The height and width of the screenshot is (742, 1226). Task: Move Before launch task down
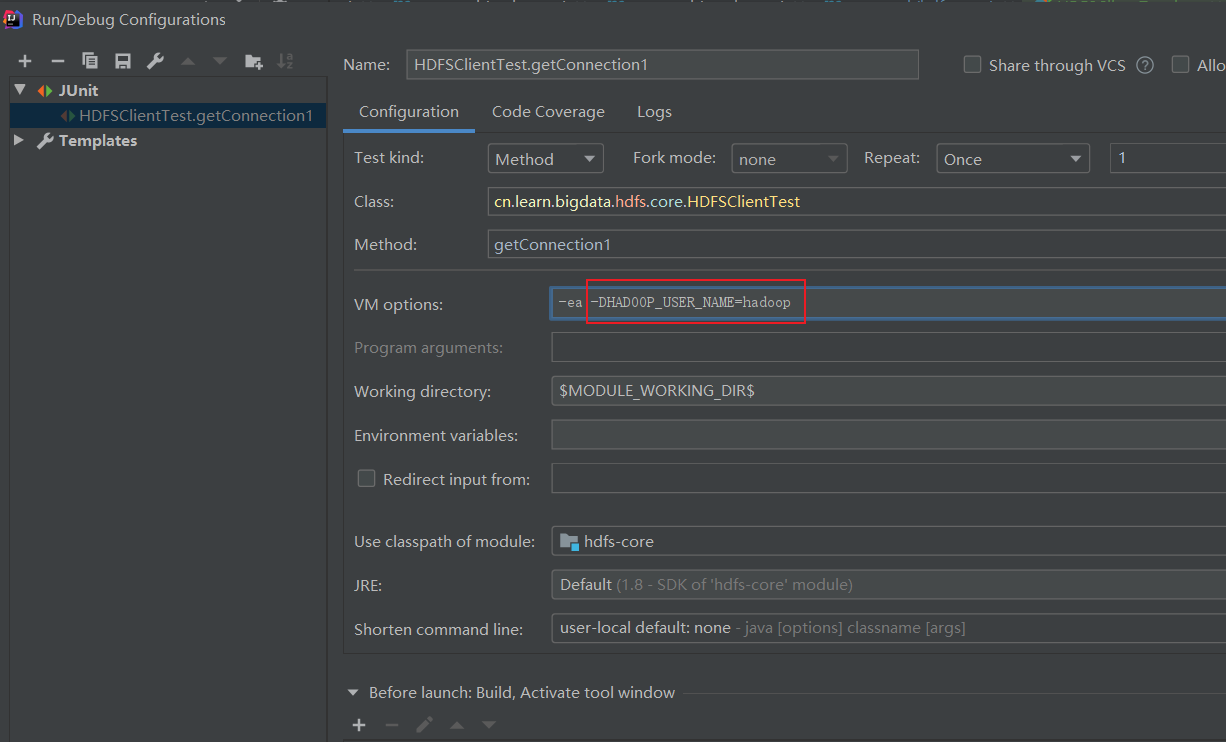coord(489,725)
